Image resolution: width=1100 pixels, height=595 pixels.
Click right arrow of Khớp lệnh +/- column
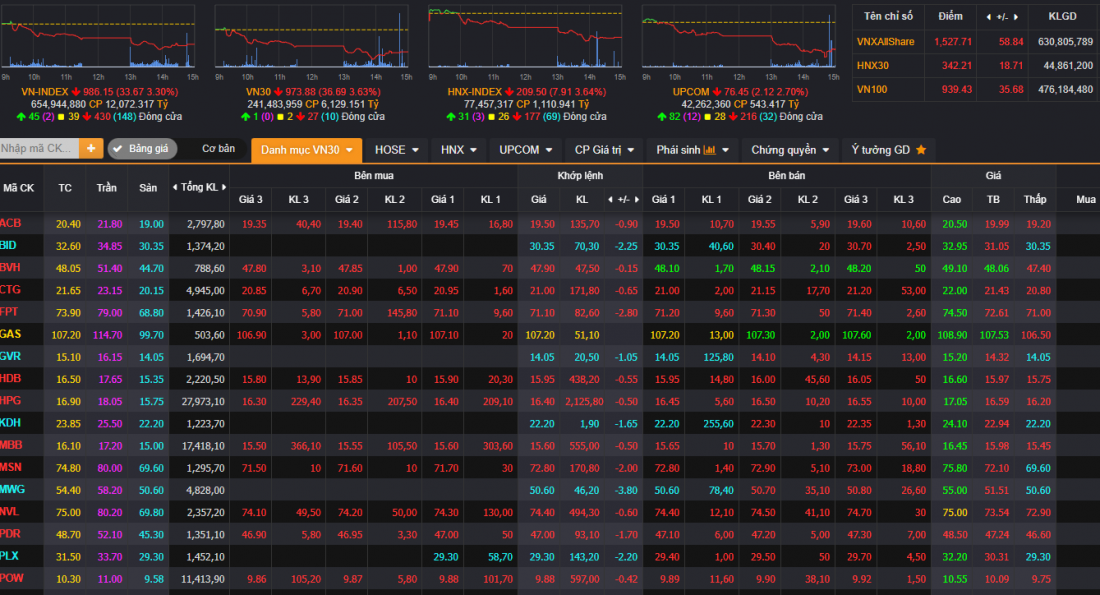click(637, 199)
